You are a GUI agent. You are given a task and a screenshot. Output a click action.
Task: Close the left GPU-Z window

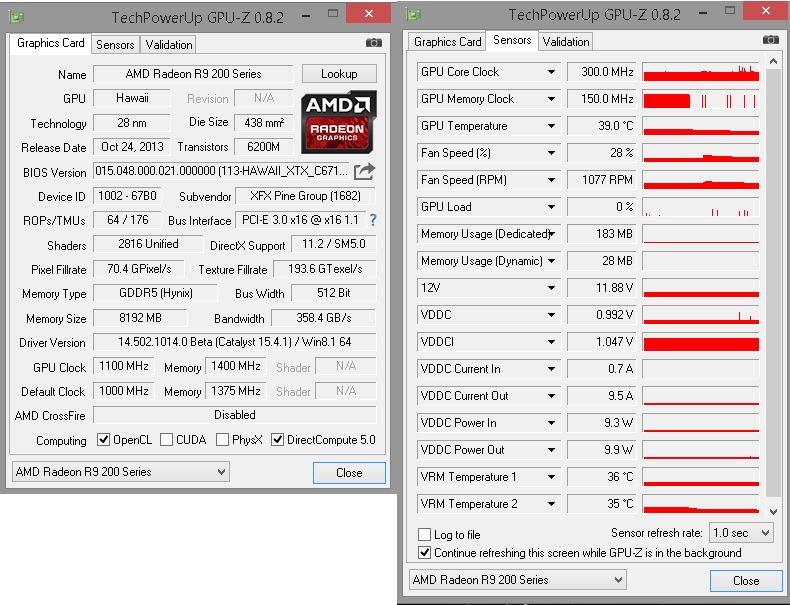click(368, 14)
